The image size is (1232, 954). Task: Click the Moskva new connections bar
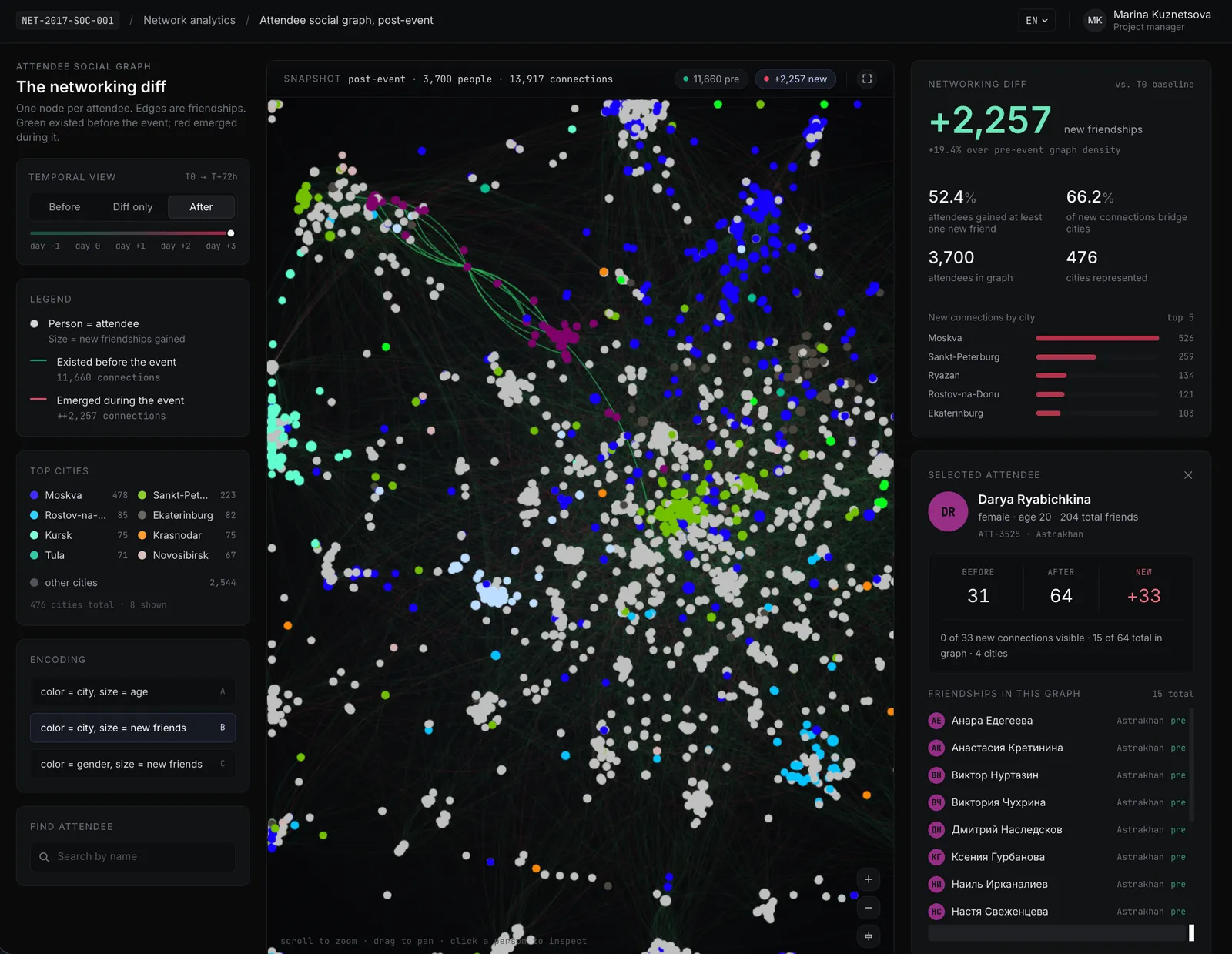[1097, 338]
